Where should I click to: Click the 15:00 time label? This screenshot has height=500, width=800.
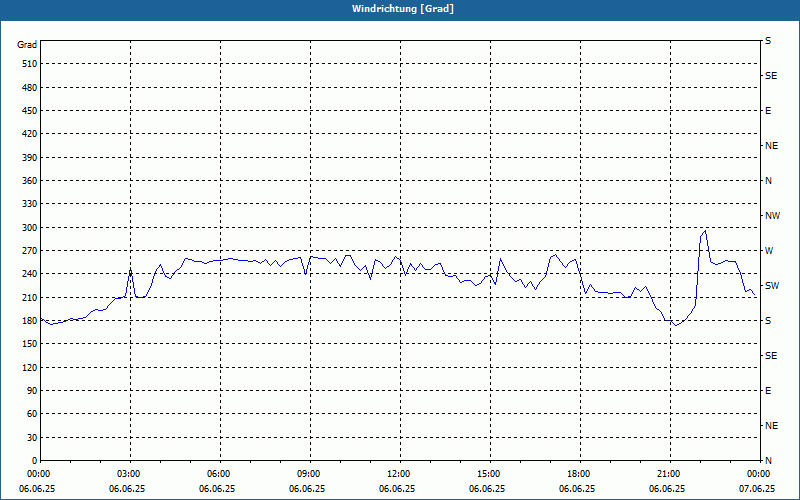point(489,474)
